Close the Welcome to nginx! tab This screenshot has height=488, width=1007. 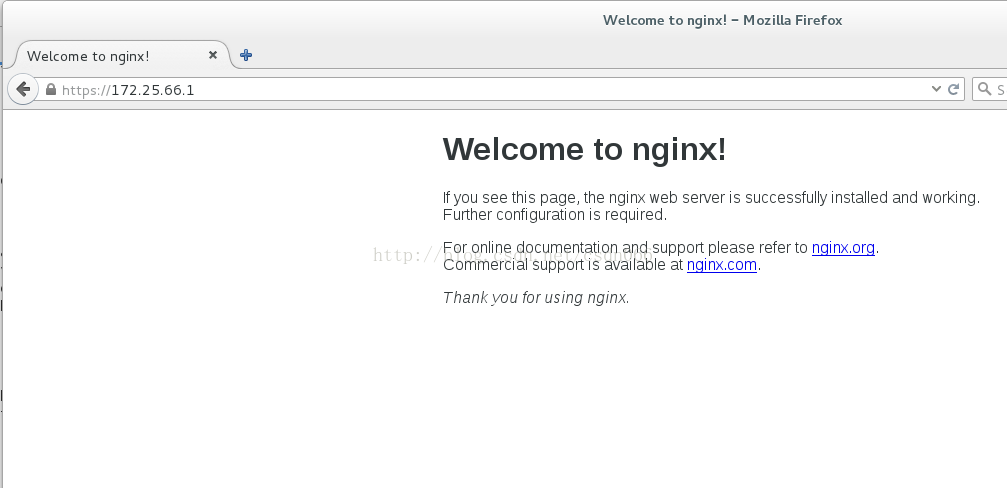[213, 55]
